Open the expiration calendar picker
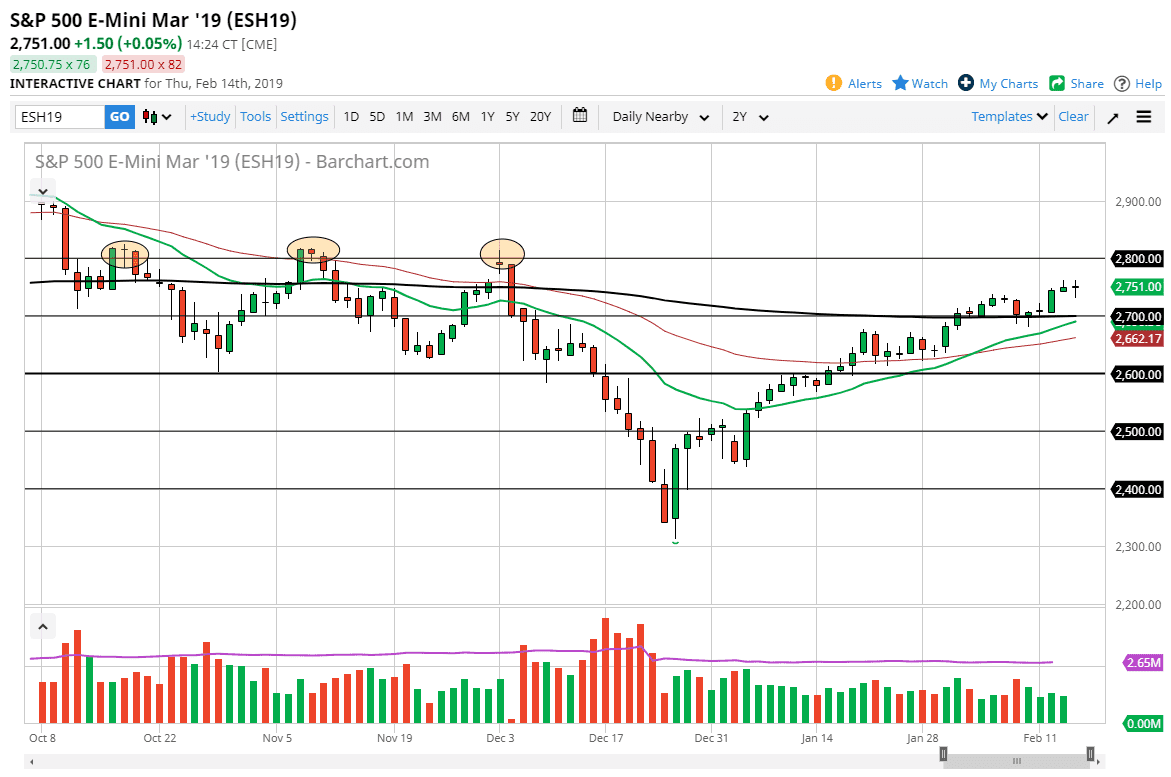Image resolution: width=1171 pixels, height=777 pixels. tap(579, 116)
